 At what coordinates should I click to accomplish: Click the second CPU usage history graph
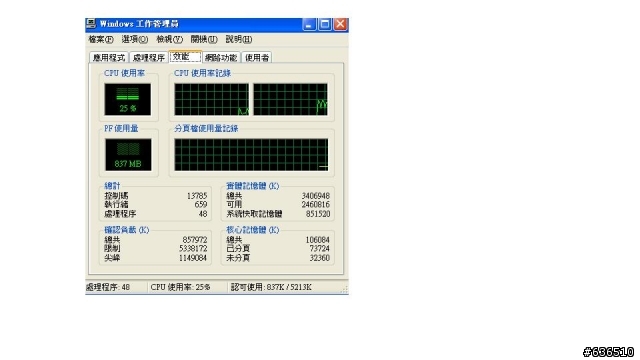(x=290, y=99)
